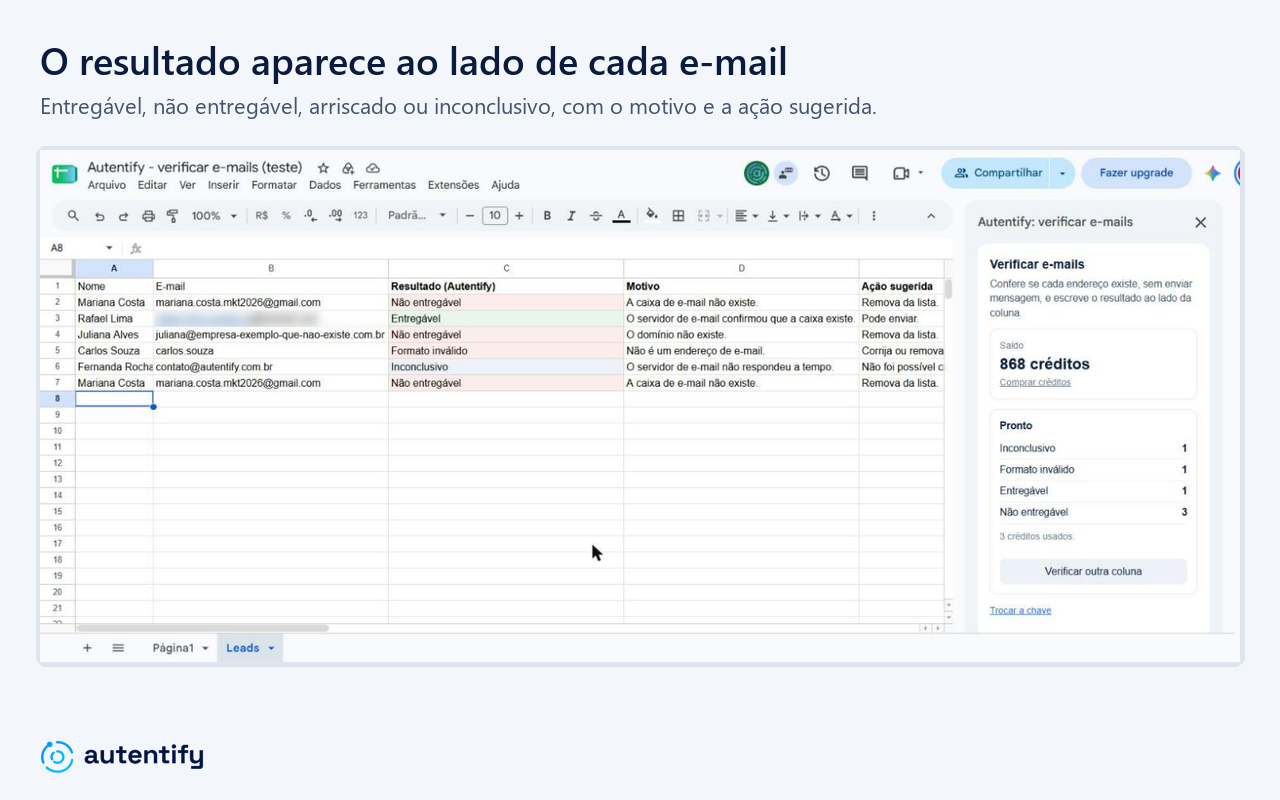Increase decimal places icon
This screenshot has height=800, width=1280.
335,215
